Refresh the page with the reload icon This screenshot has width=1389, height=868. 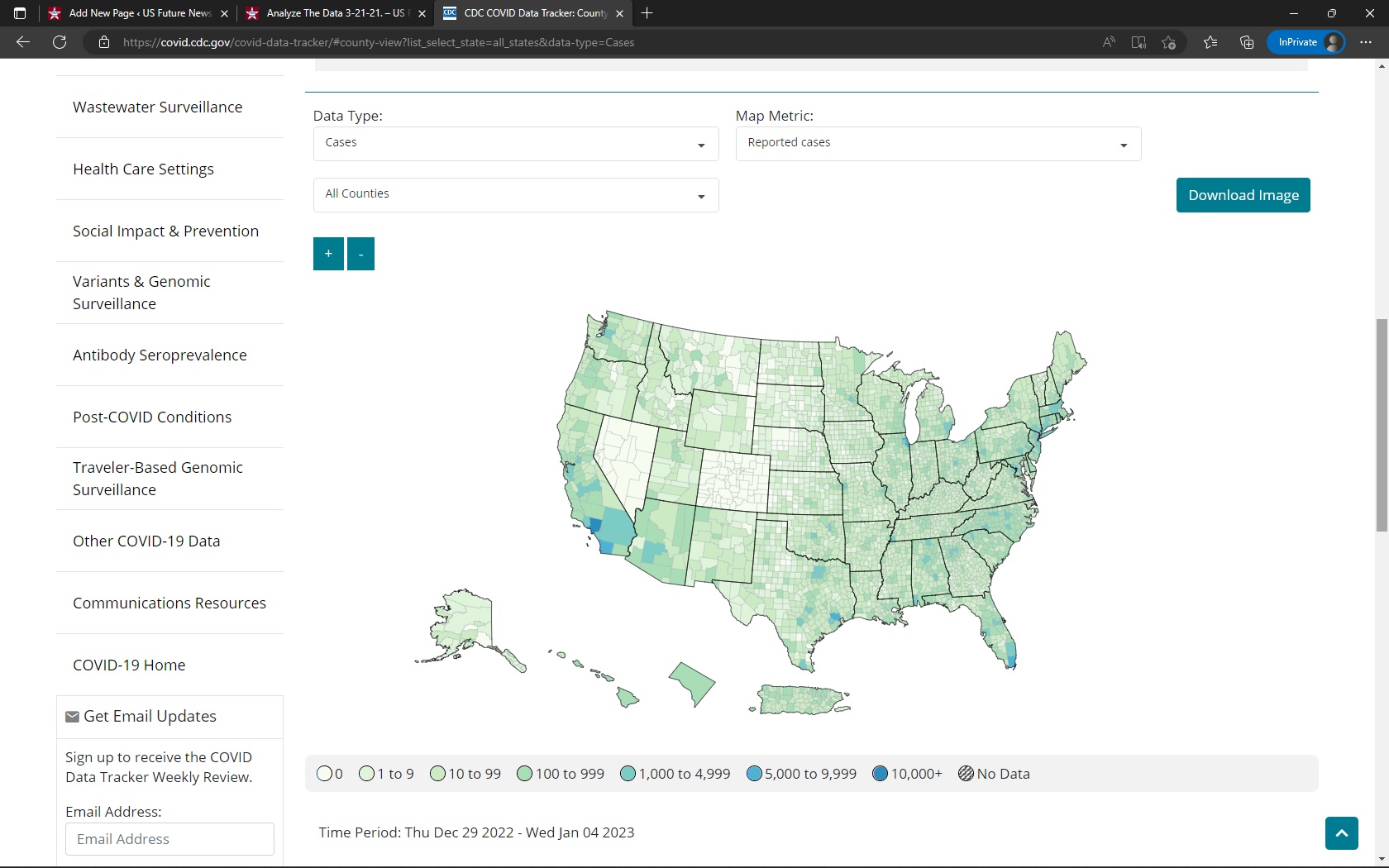[x=60, y=42]
